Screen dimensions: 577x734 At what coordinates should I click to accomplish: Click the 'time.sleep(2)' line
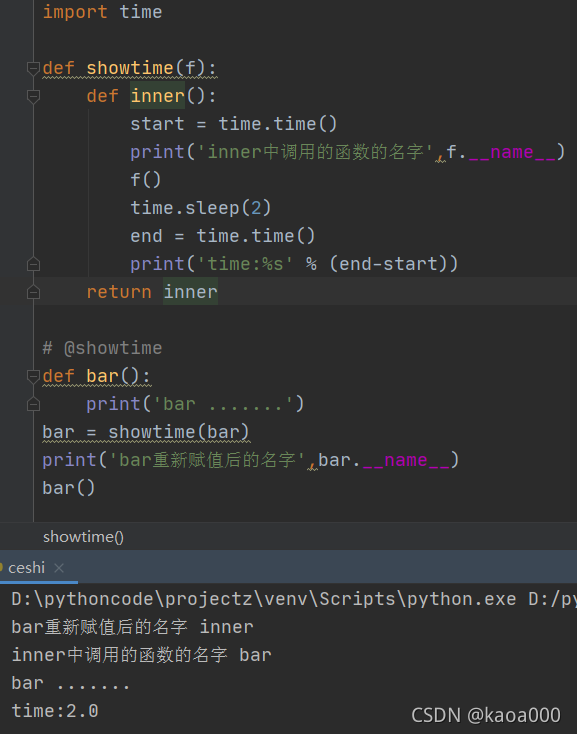(200, 208)
